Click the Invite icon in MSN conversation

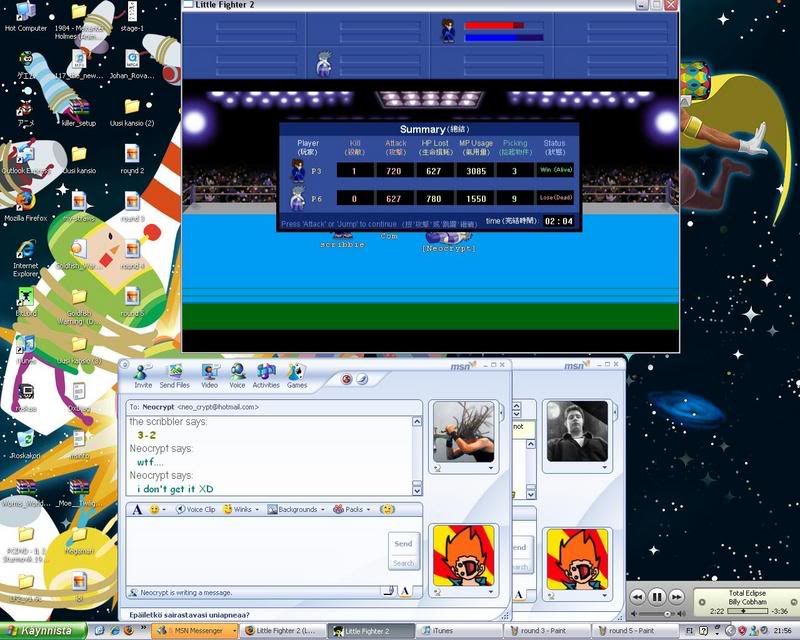143,374
